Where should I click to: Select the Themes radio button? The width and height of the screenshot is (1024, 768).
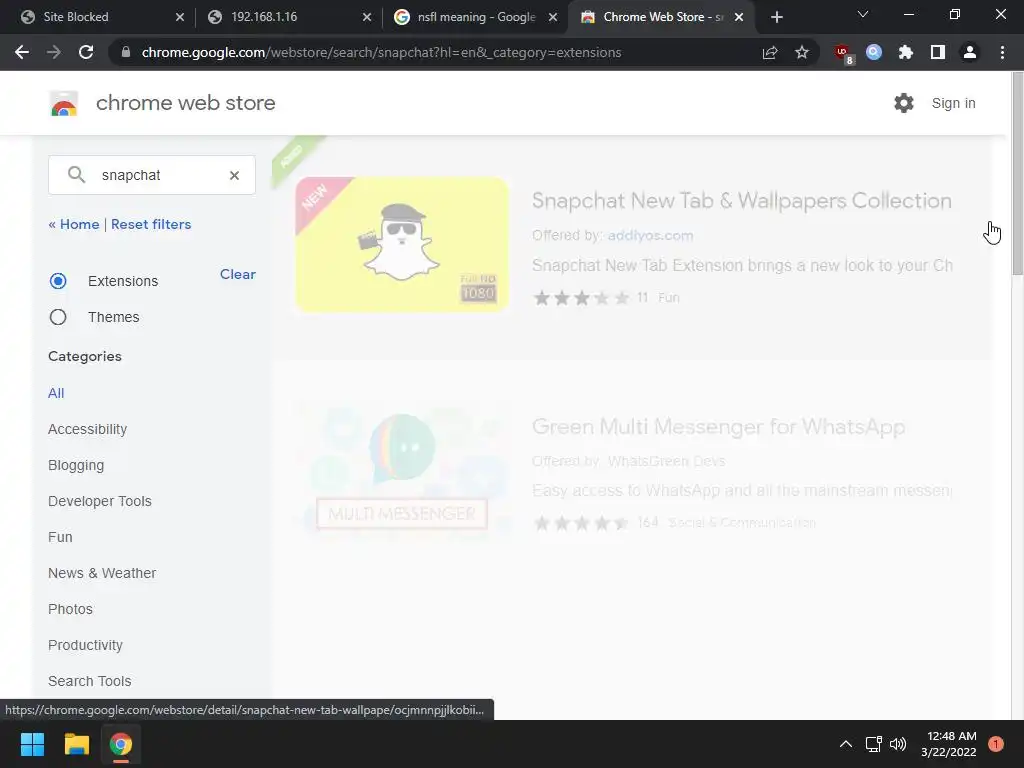point(58,317)
